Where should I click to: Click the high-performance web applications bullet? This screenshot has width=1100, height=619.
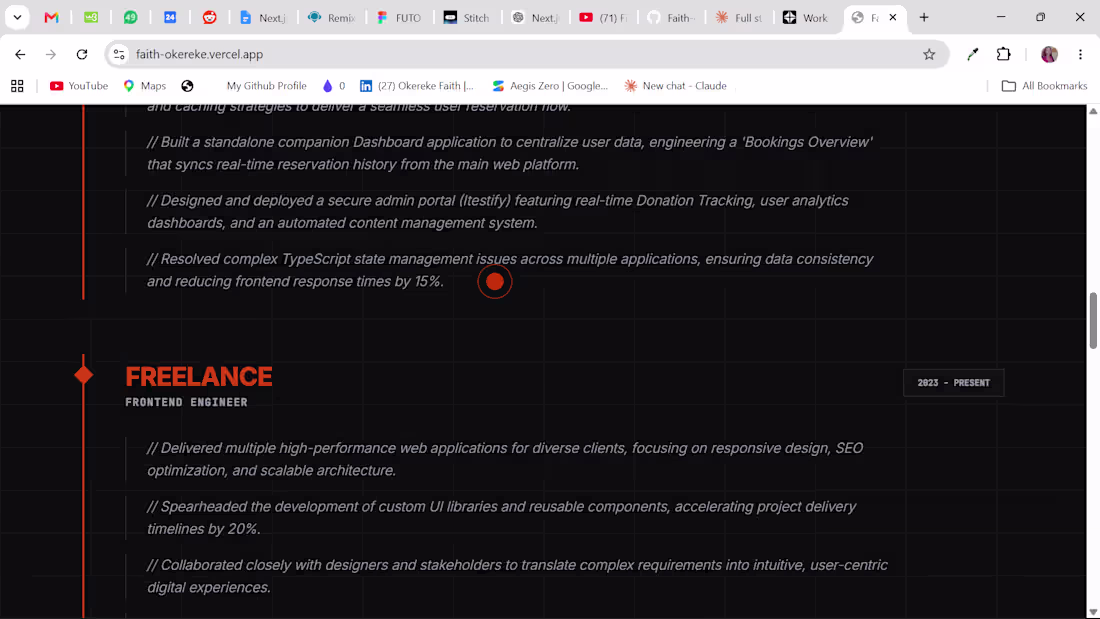click(504, 459)
